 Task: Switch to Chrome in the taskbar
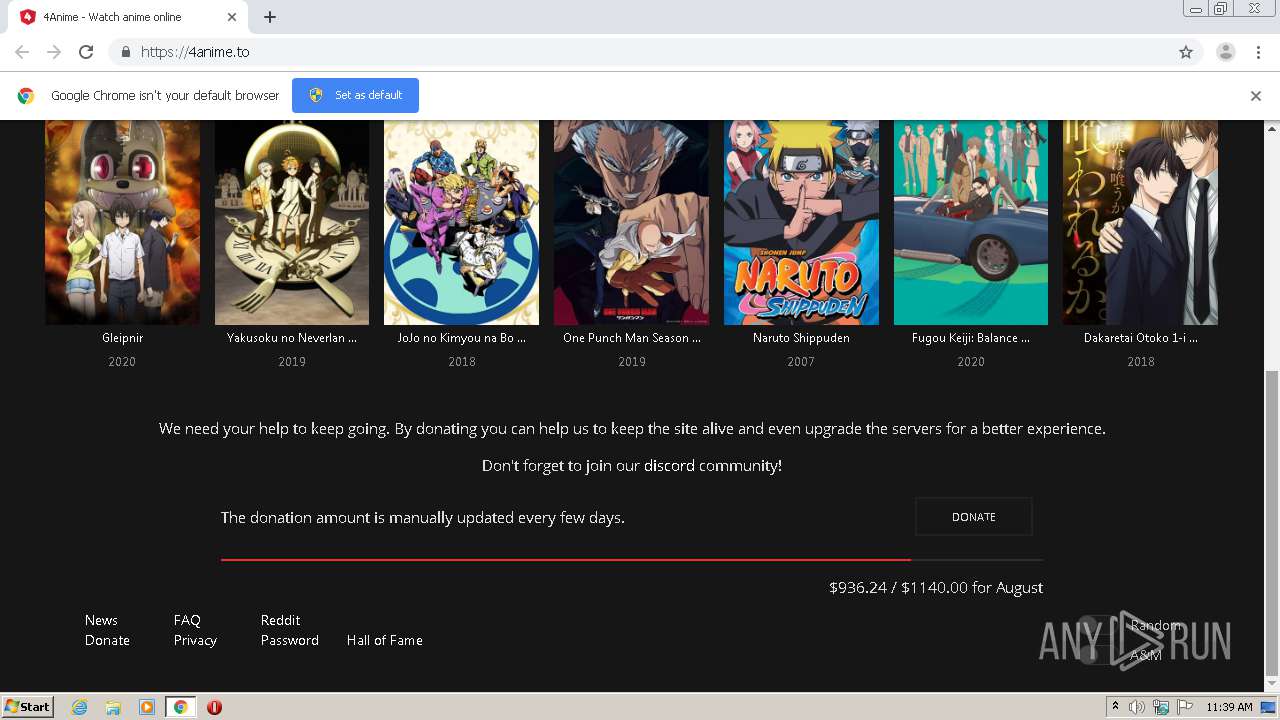[180, 707]
